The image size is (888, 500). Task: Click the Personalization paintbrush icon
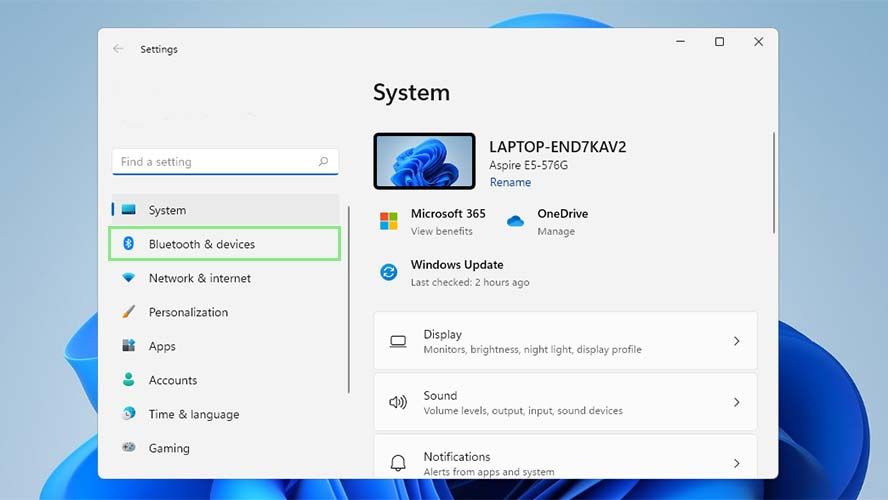pos(129,312)
